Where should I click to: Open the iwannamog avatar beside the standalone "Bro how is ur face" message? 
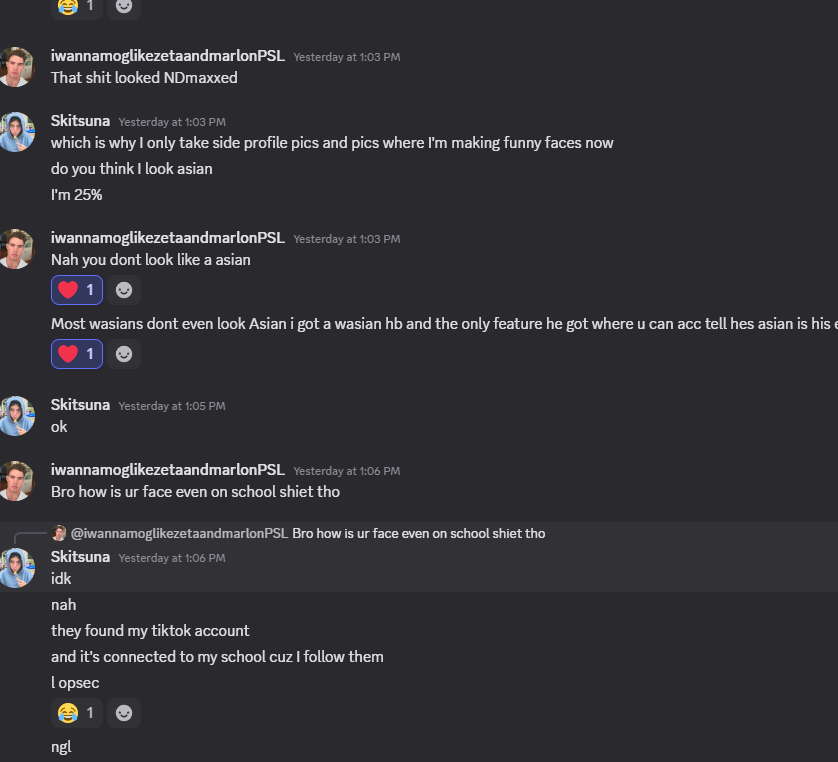[17, 481]
